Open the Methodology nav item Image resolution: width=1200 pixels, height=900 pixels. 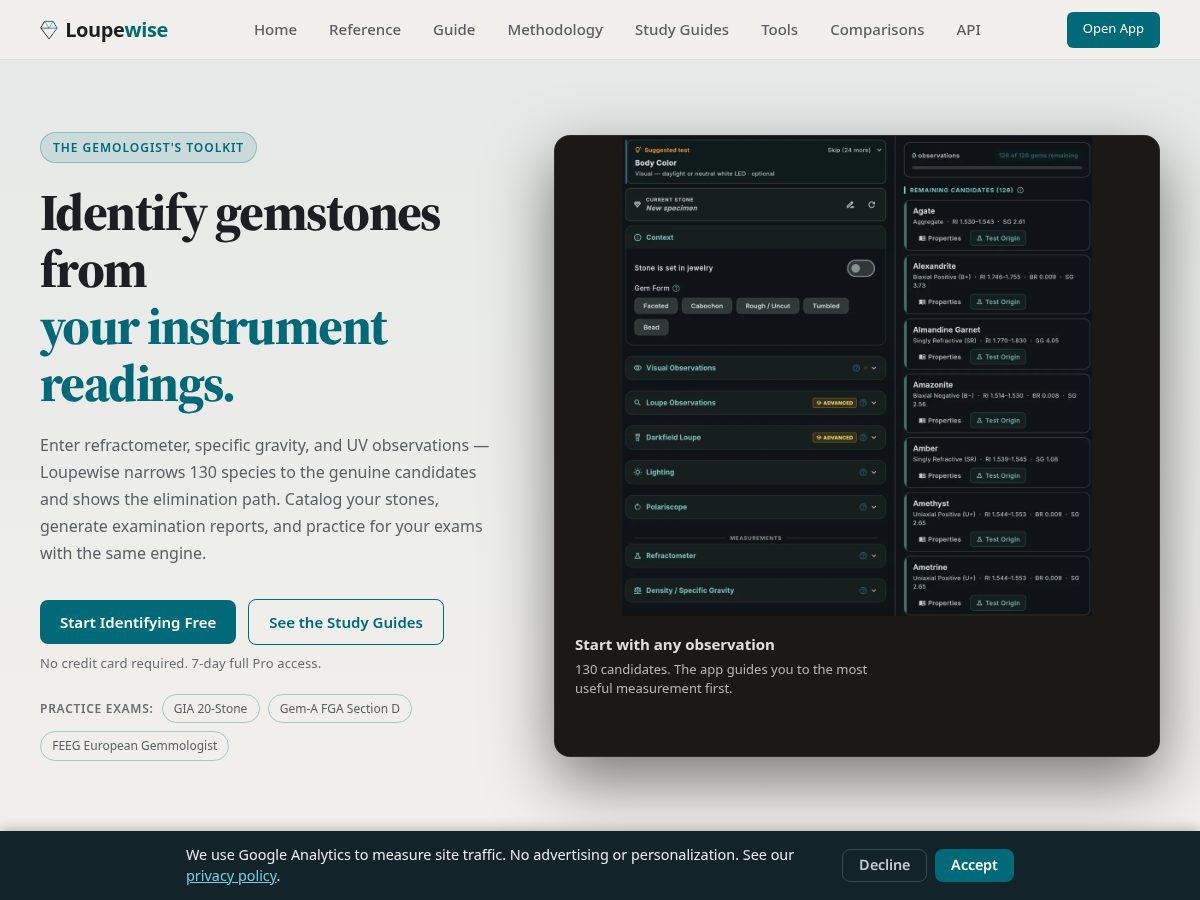coord(555,30)
